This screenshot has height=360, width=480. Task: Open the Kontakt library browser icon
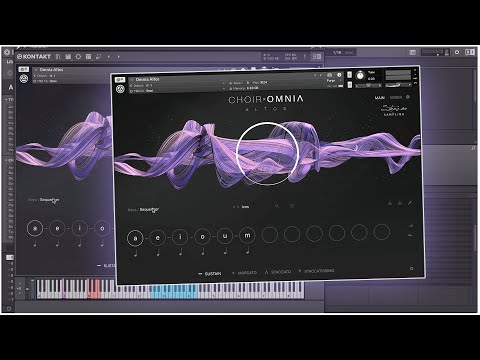tap(58, 57)
